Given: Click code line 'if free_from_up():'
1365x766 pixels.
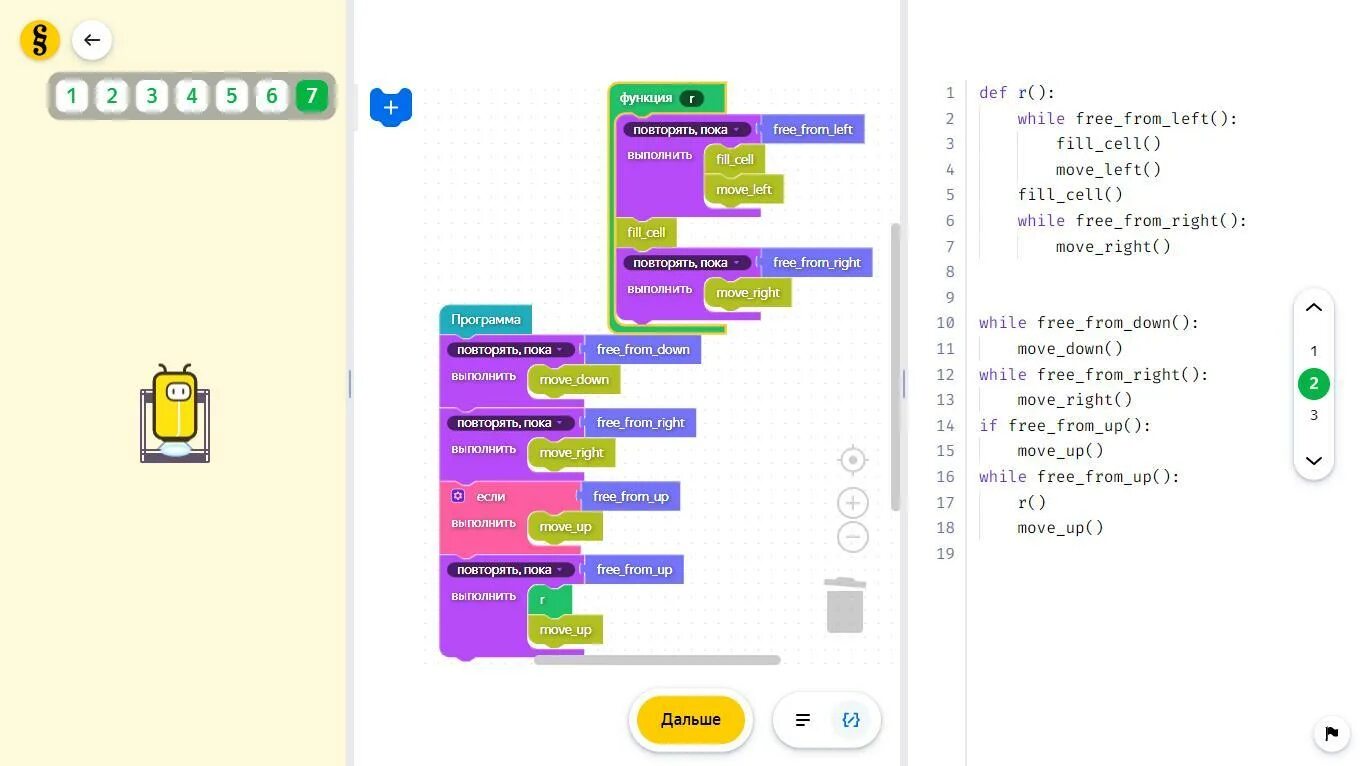Looking at the screenshot, I should pos(1065,426).
